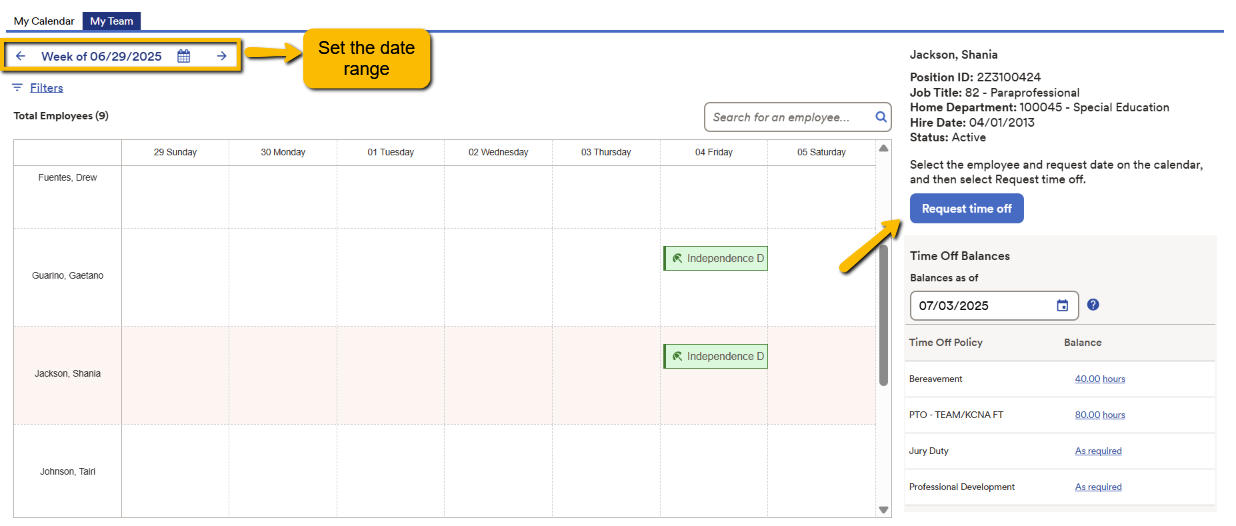Open the balances date calendar icon
1236x526 pixels.
[1062, 305]
